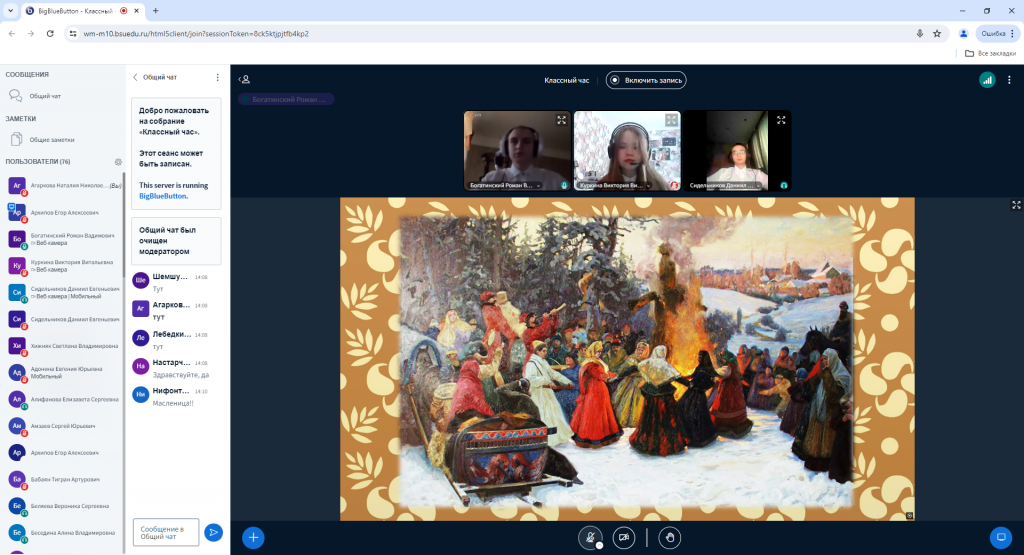Raise hand with the hand icon
This screenshot has width=1024, height=555.
click(x=669, y=537)
